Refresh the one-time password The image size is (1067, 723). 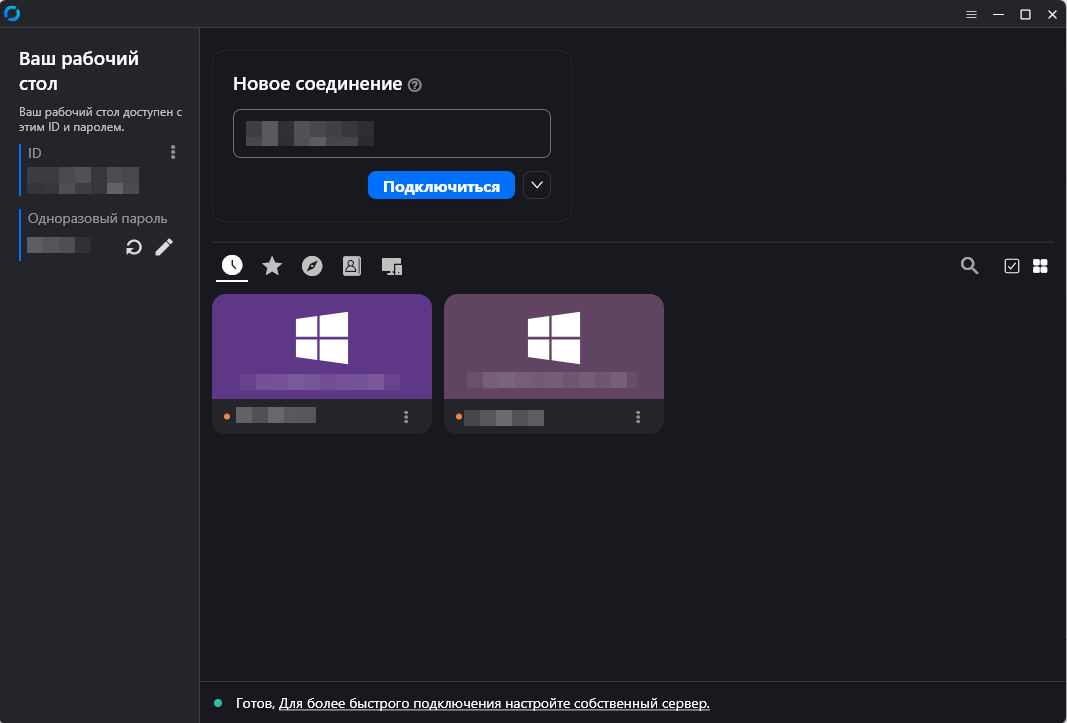134,247
